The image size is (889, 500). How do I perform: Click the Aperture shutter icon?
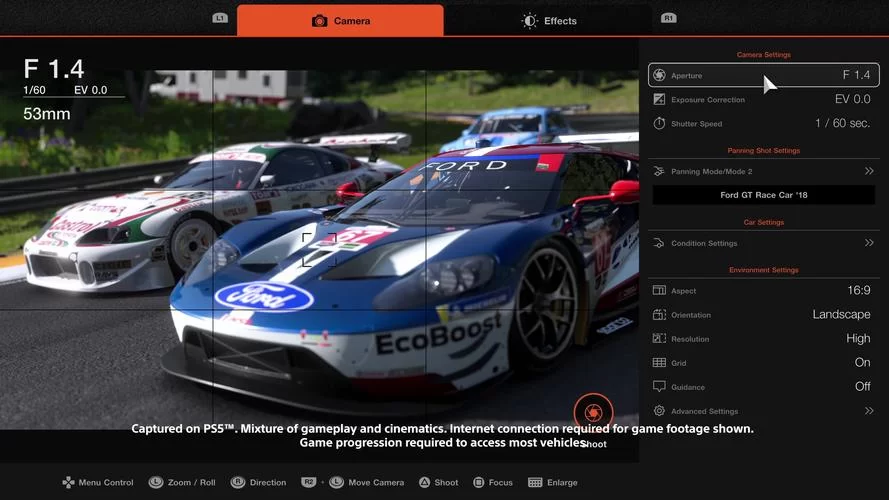click(x=659, y=75)
